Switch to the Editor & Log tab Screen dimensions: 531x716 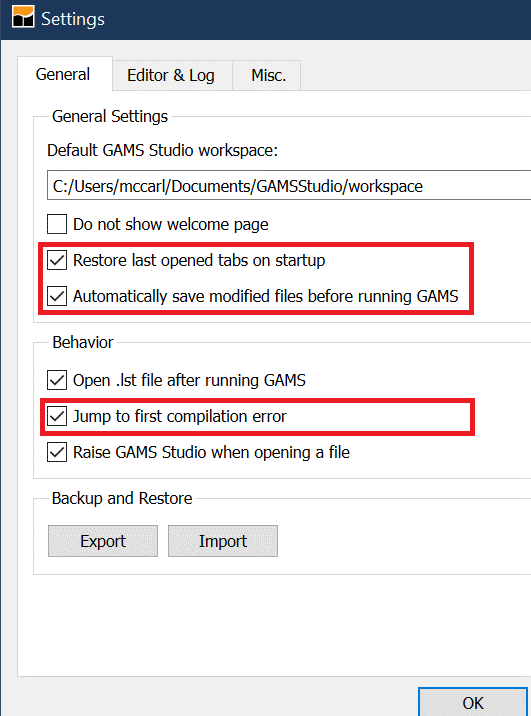pos(172,75)
